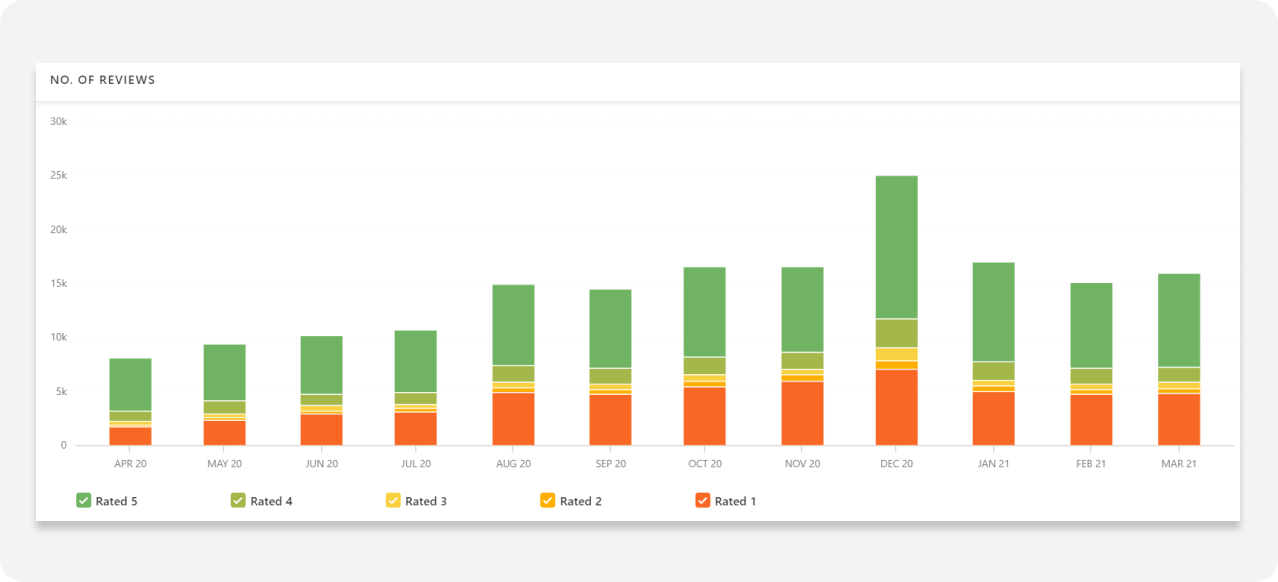
Task: Click the JUL 20 axis label
Action: point(416,464)
